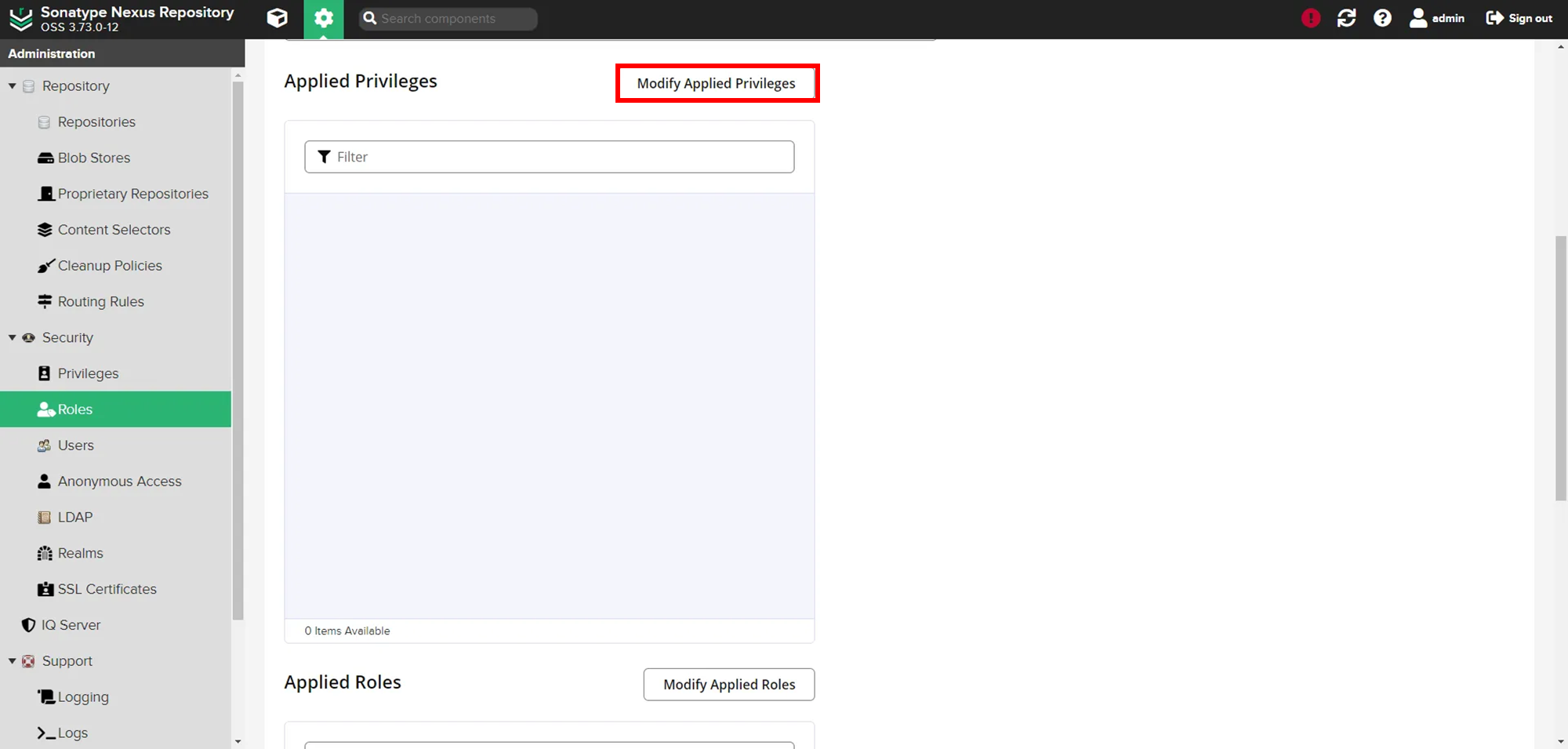Click the Applied Privileges Filter field
The width and height of the screenshot is (1568, 749).
pyautogui.click(x=550, y=157)
